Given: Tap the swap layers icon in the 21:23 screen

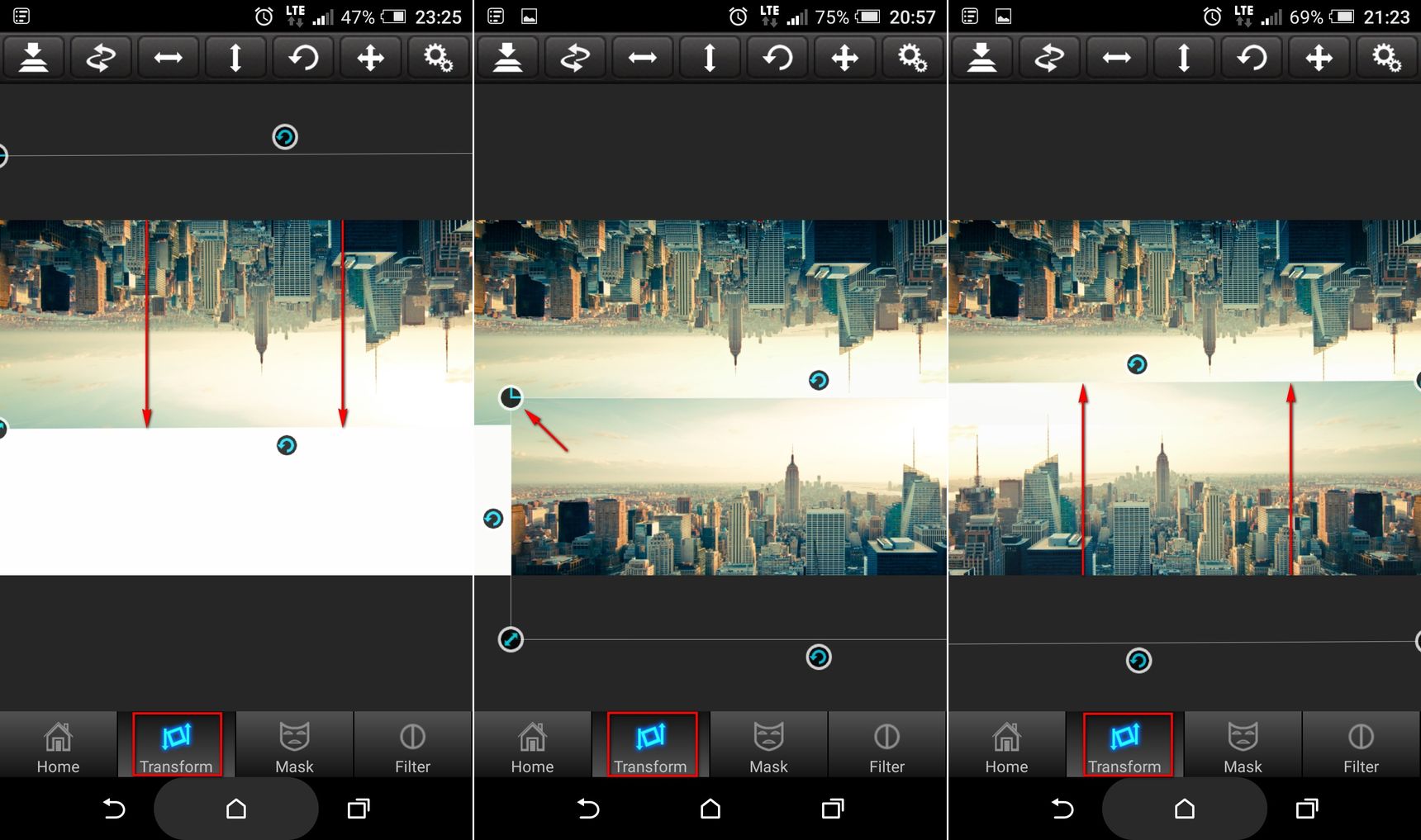Looking at the screenshot, I should [1049, 58].
